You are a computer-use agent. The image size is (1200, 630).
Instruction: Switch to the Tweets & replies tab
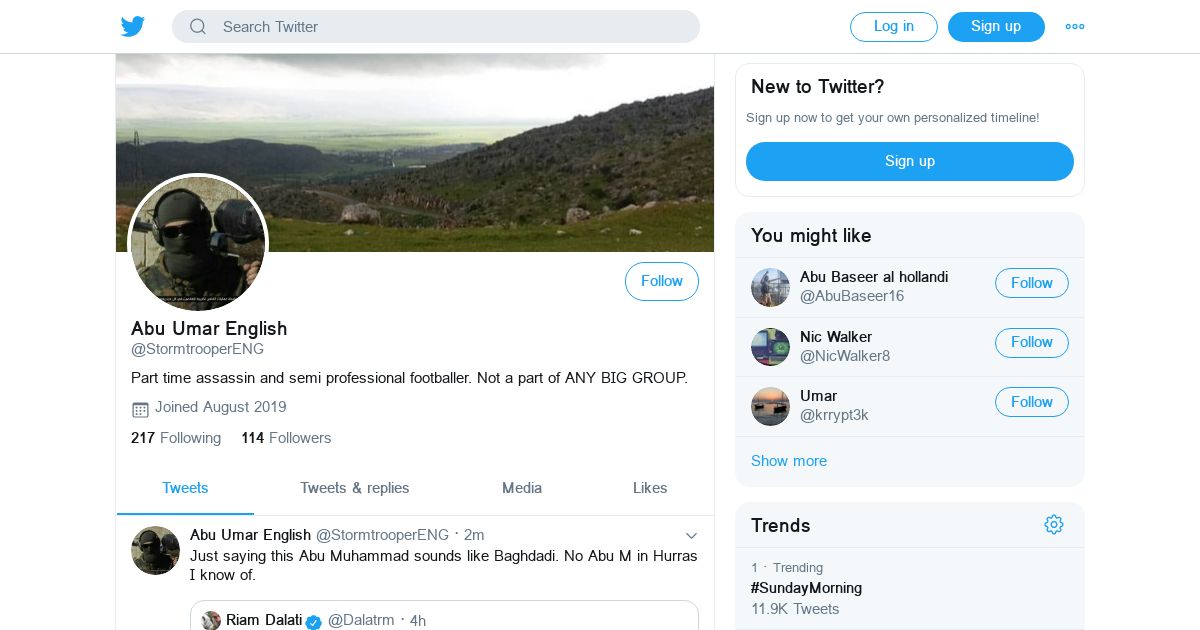(355, 488)
